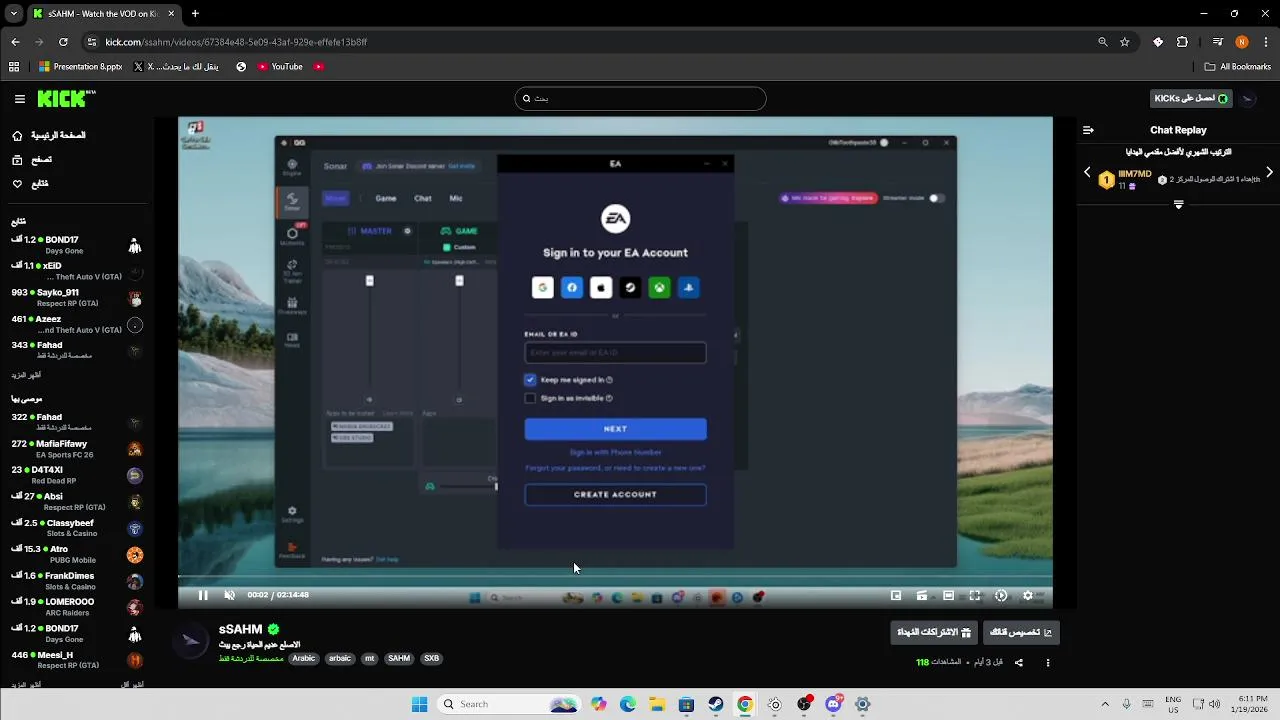Viewport: 1280px width, 720px height.
Task: Unmute the video player volume
Action: [229, 595]
